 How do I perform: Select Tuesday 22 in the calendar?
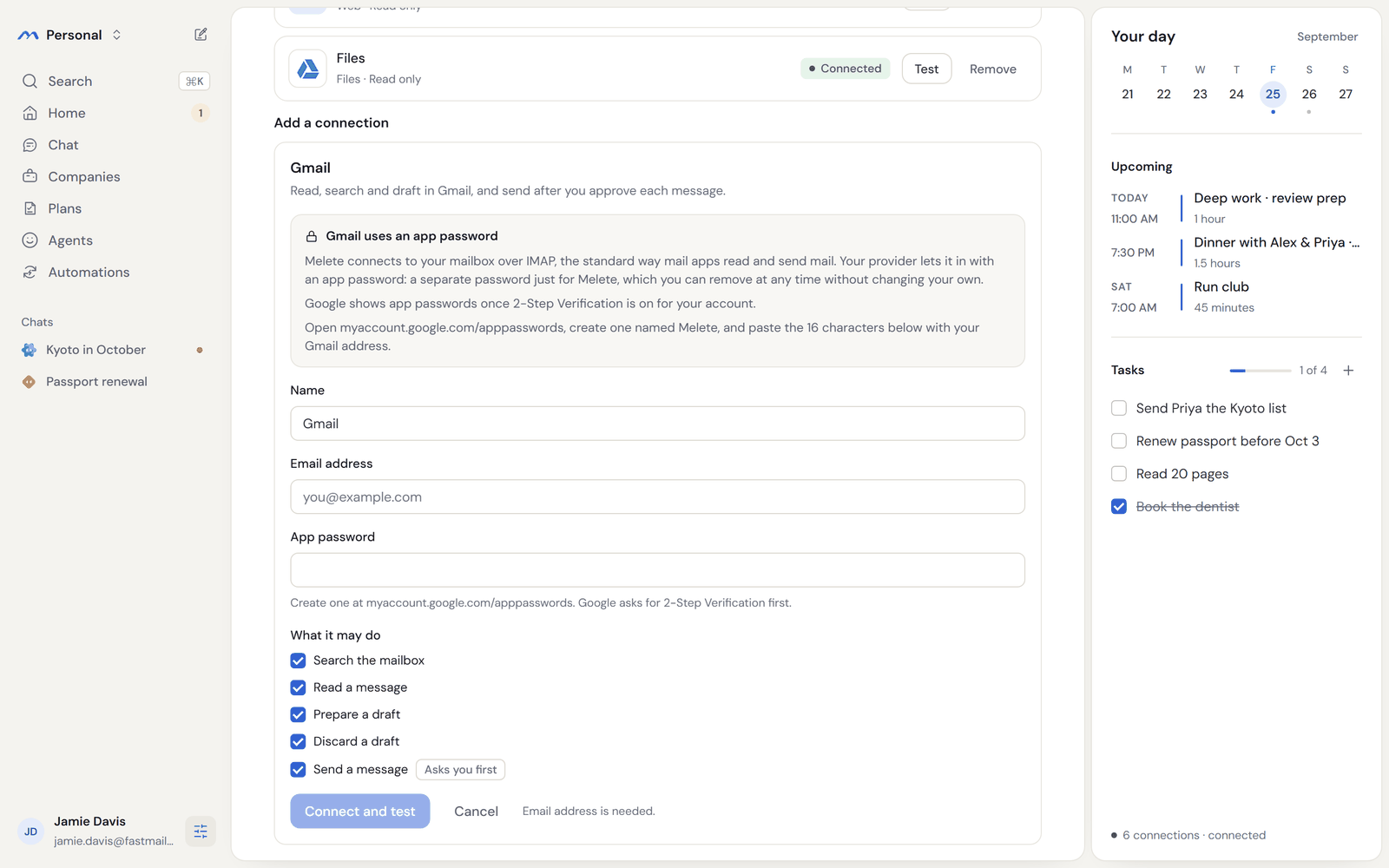click(x=1163, y=94)
